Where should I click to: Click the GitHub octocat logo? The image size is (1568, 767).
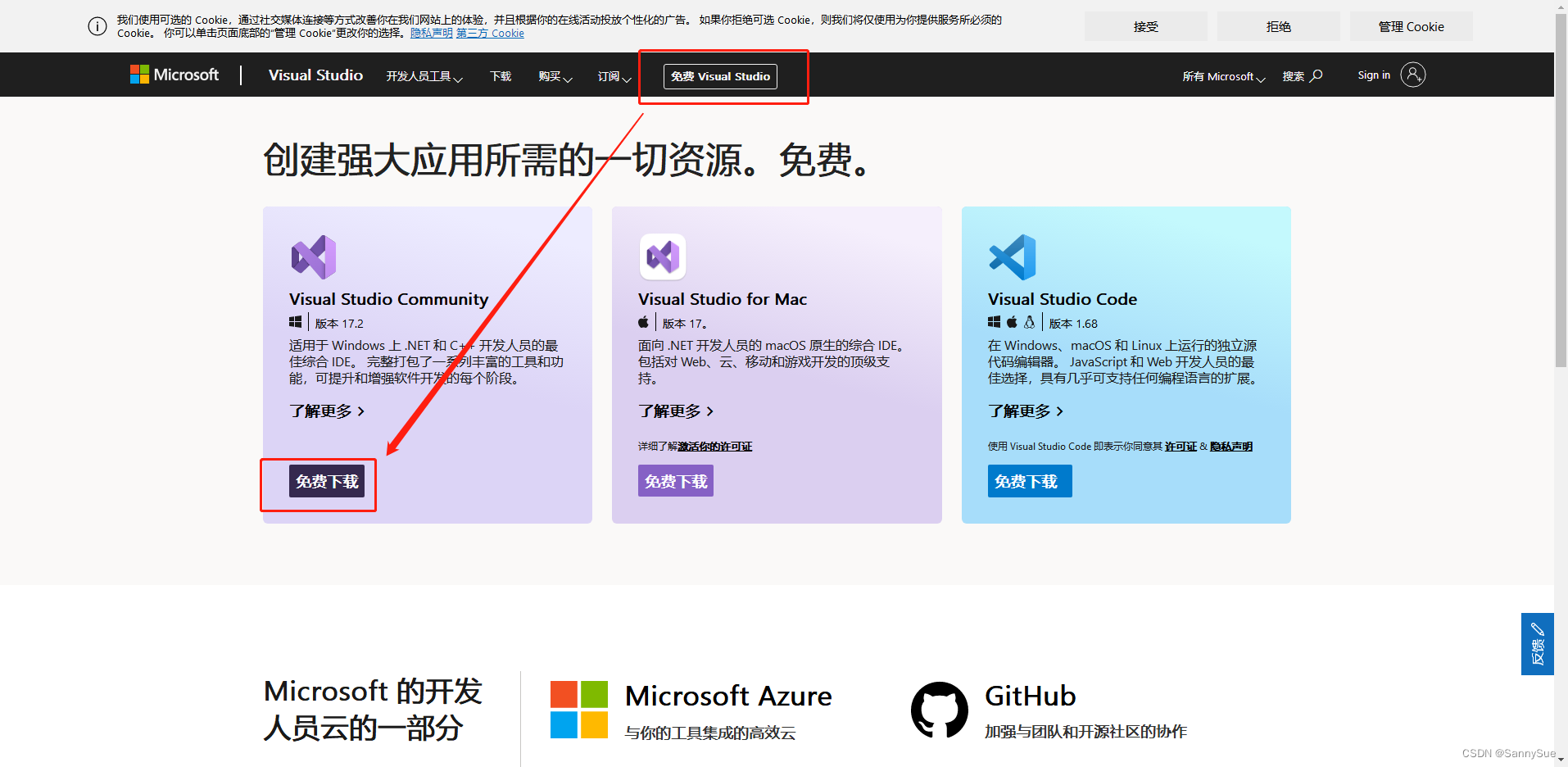(940, 710)
